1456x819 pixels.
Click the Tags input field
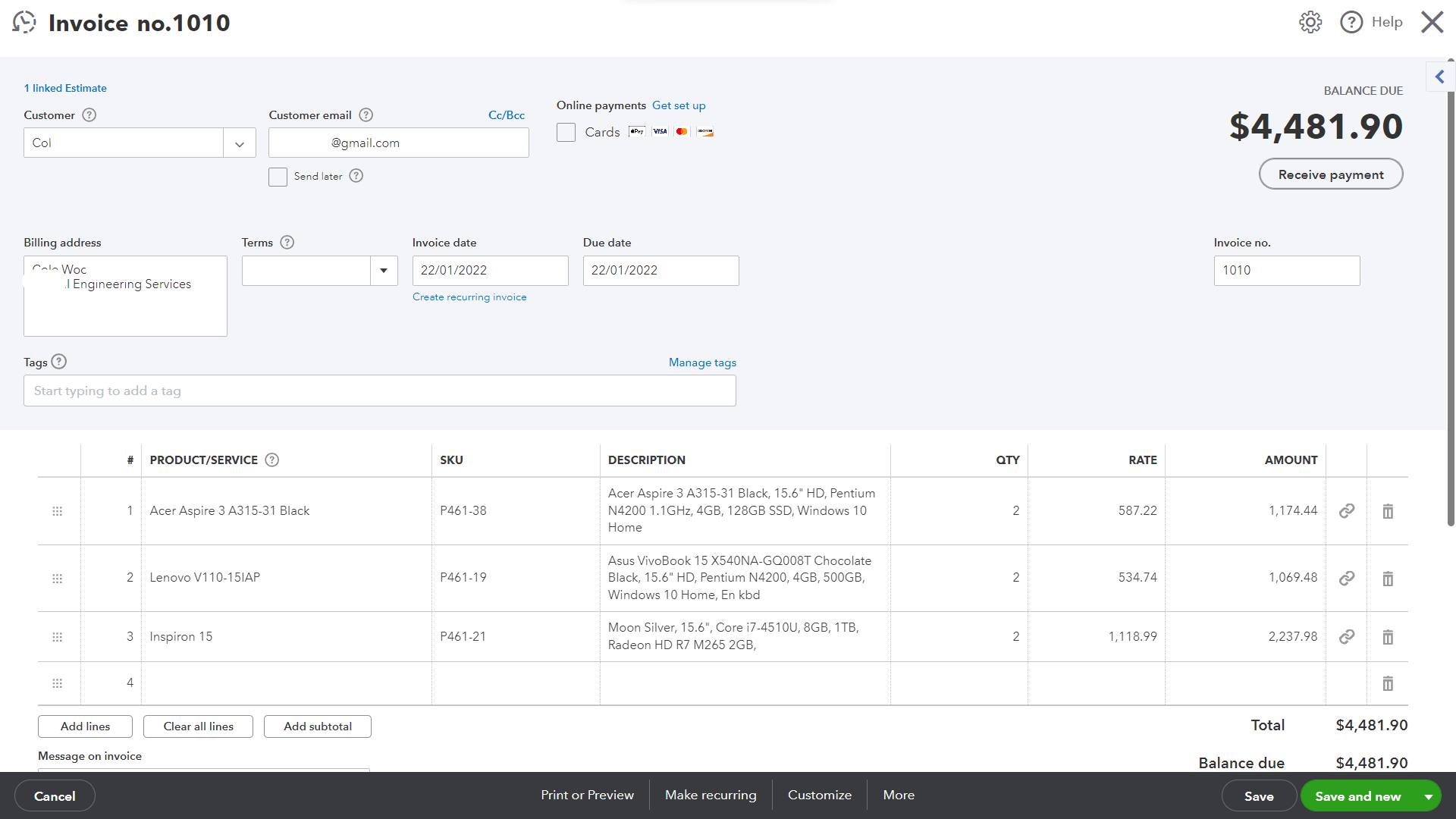click(x=380, y=391)
